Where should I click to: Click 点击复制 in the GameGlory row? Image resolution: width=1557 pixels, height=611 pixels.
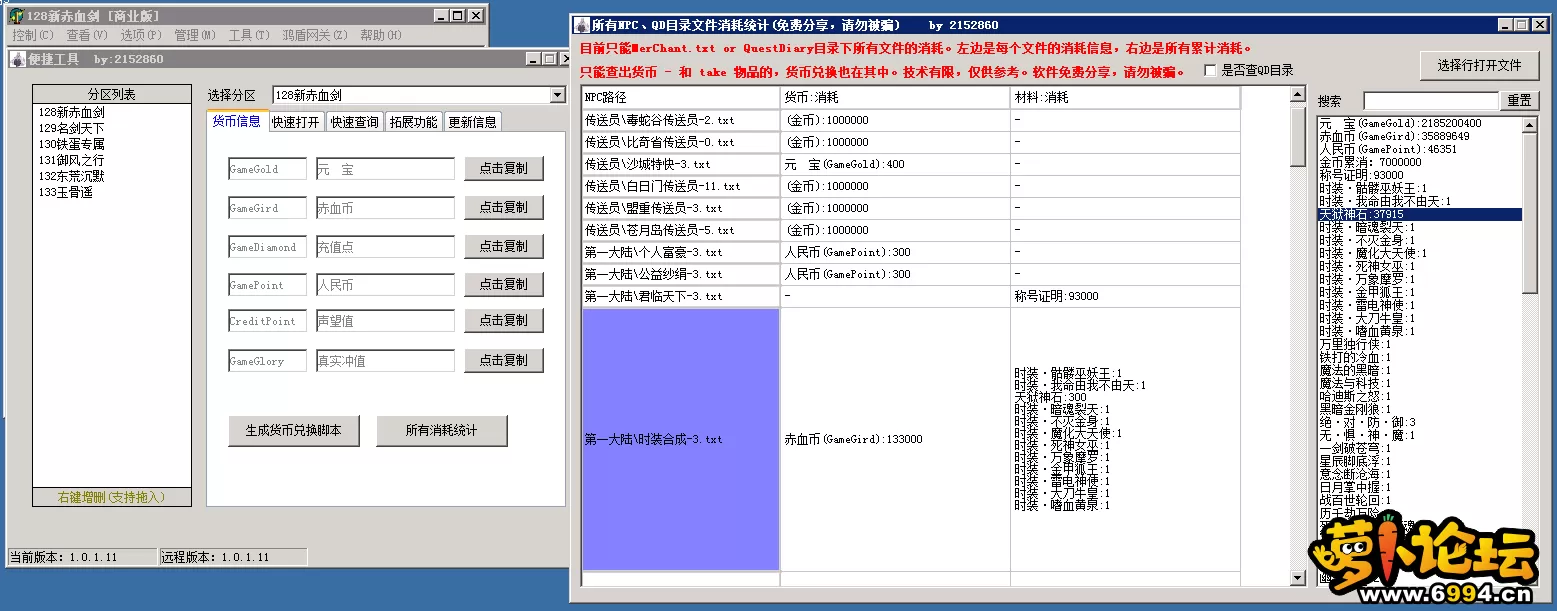point(504,360)
